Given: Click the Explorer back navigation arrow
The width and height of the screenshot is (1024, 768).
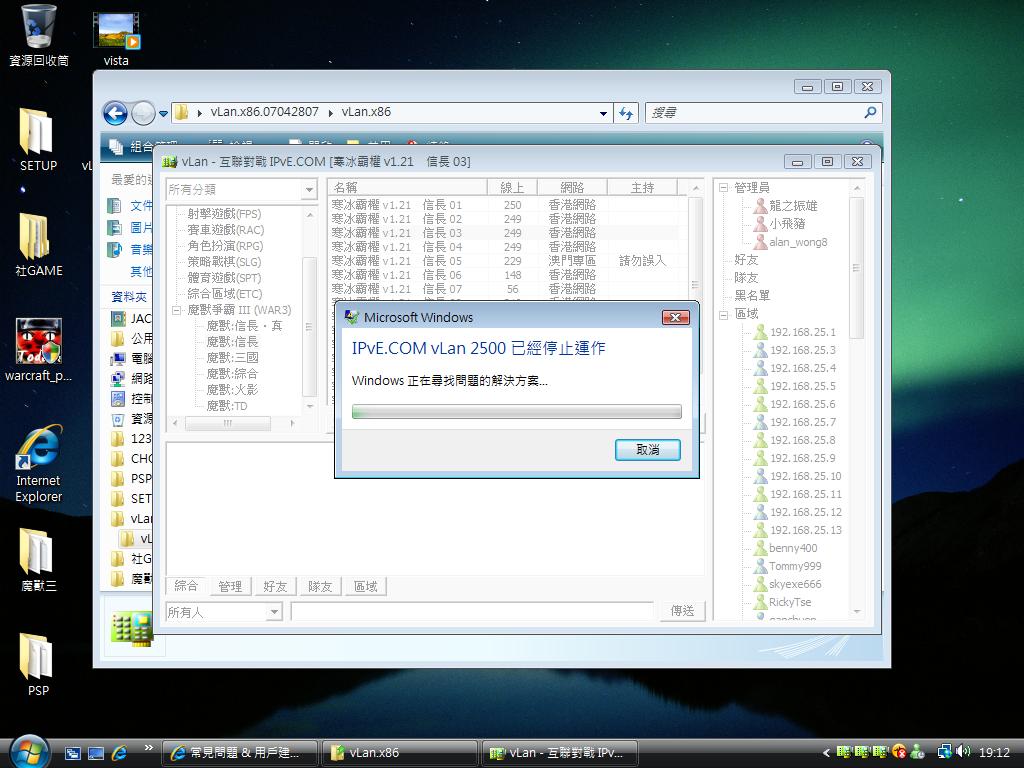Looking at the screenshot, I should (116, 113).
